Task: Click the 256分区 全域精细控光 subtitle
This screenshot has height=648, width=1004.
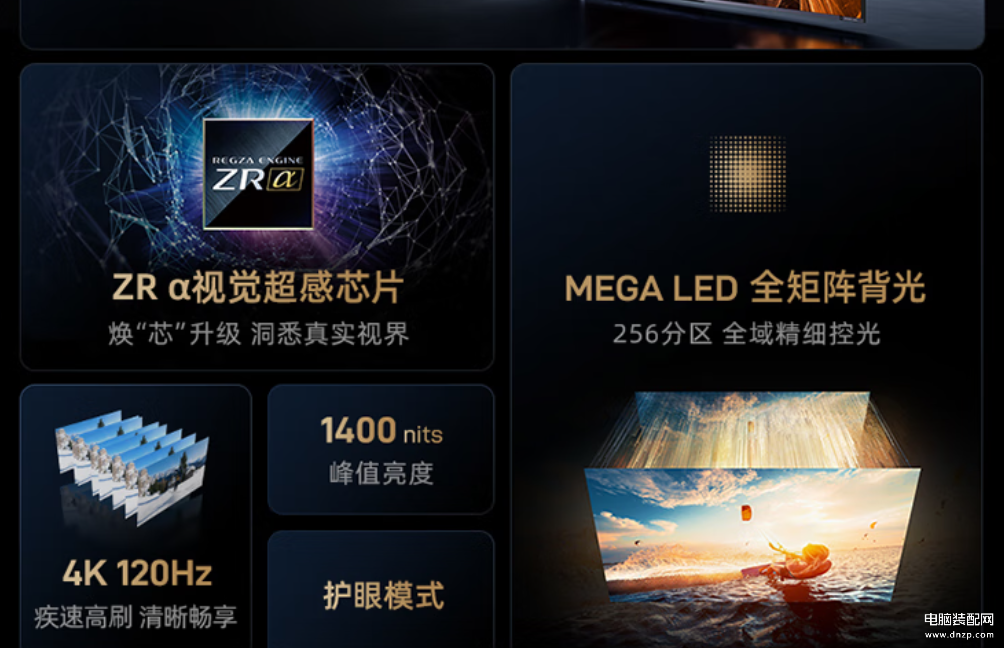Action: [747, 334]
